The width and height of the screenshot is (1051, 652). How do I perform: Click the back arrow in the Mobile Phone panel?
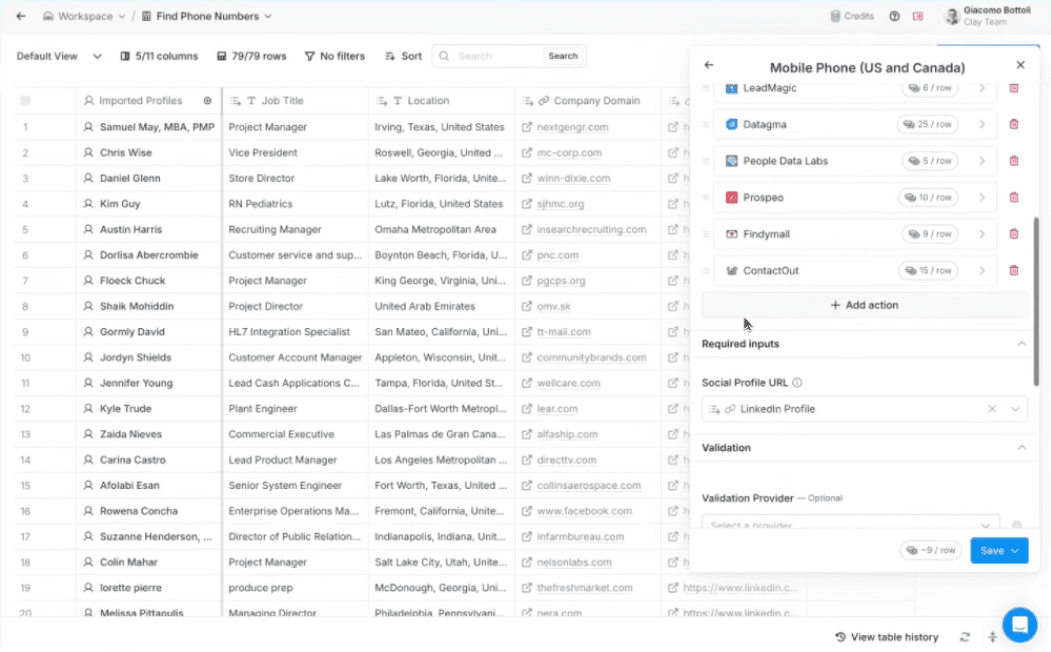(x=709, y=64)
